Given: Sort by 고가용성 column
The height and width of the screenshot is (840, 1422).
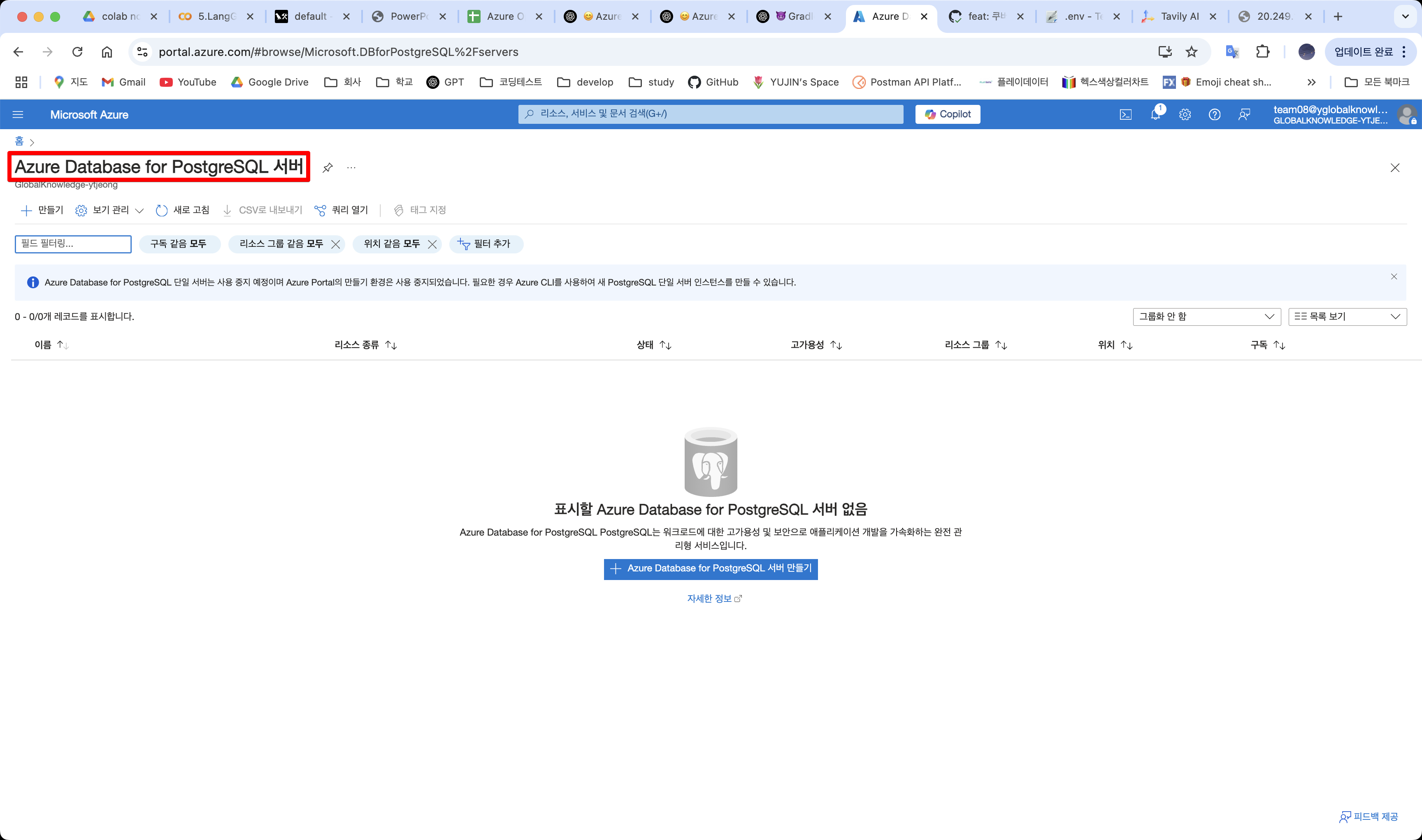Looking at the screenshot, I should (x=816, y=345).
